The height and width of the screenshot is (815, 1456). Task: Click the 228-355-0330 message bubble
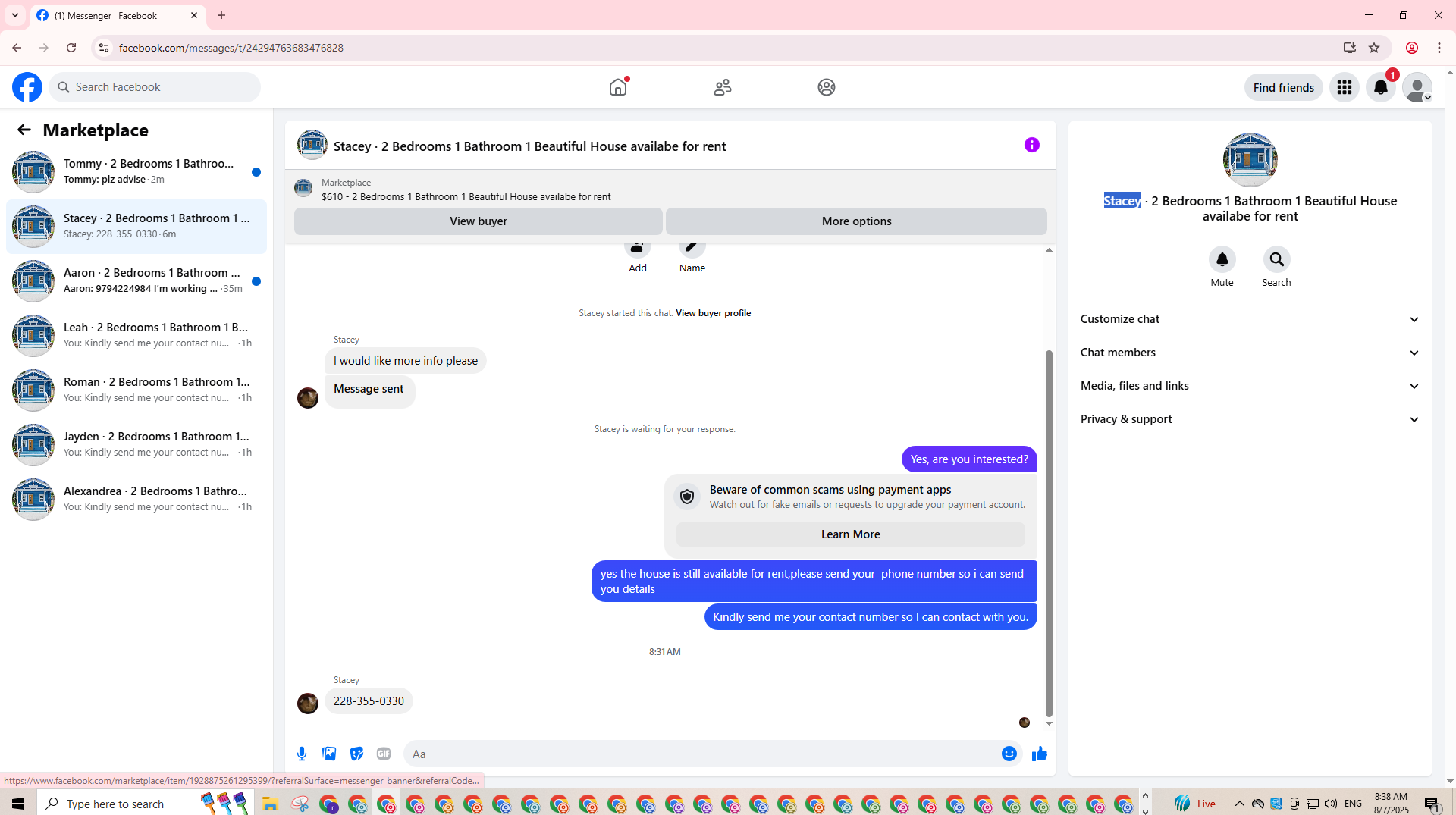click(369, 701)
